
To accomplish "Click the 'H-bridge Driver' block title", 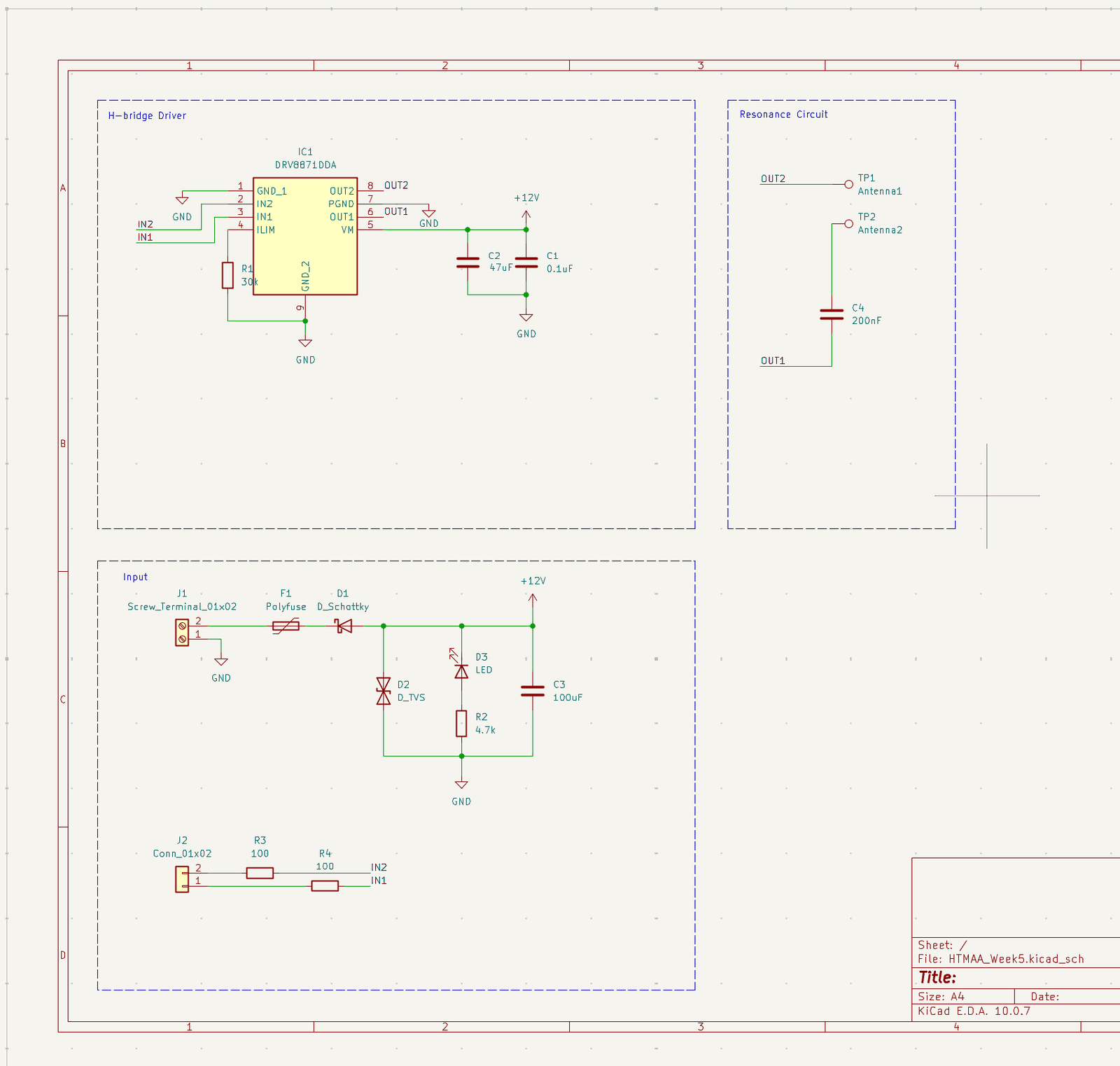I will [147, 115].
